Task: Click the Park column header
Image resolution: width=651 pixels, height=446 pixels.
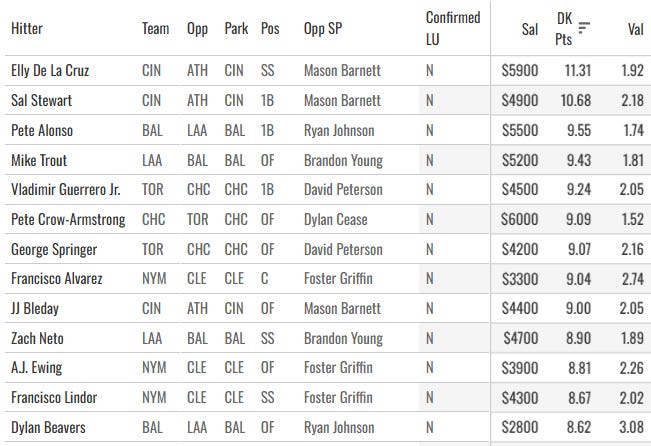Action: tap(236, 29)
